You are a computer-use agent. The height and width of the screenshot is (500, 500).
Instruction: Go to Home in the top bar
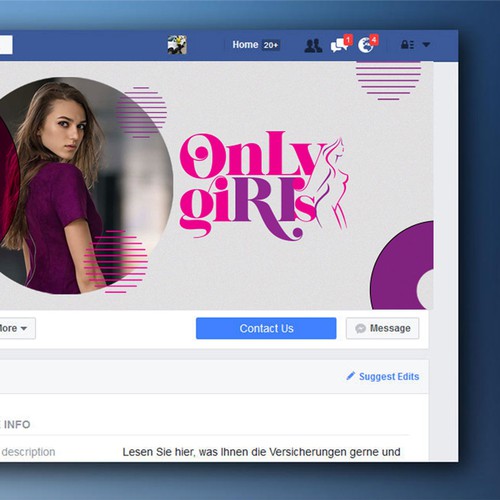pyautogui.click(x=245, y=45)
